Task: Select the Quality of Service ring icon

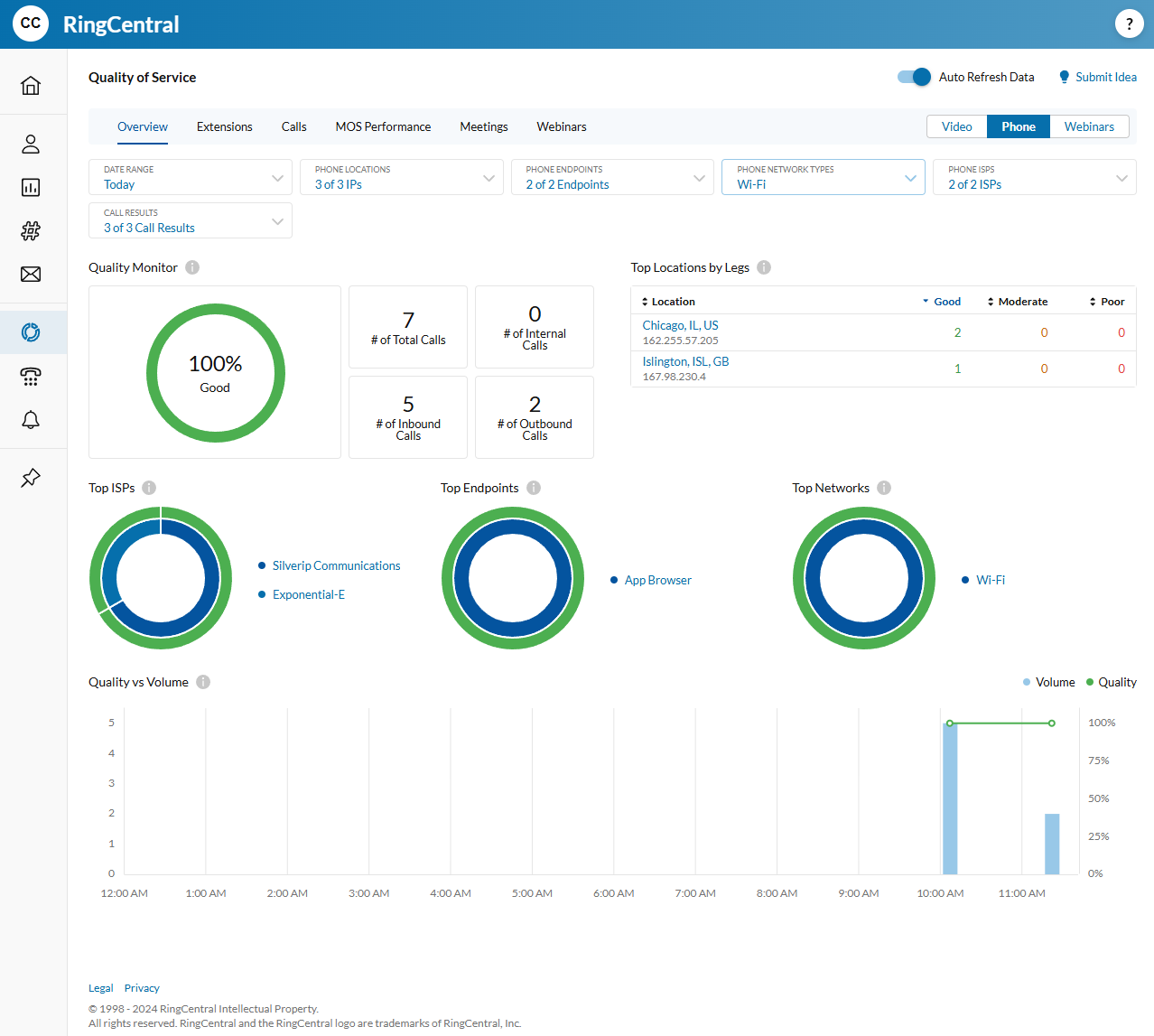Action: pyautogui.click(x=32, y=332)
